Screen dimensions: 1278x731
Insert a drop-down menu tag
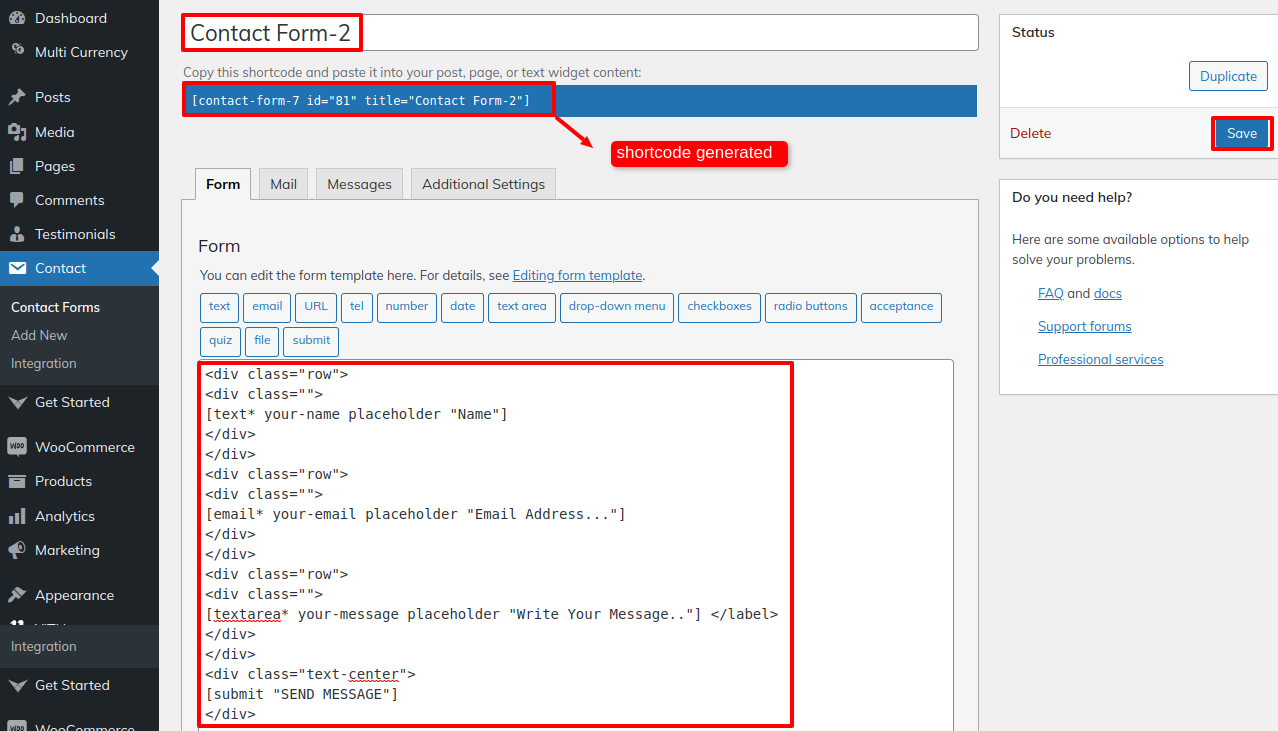616,307
